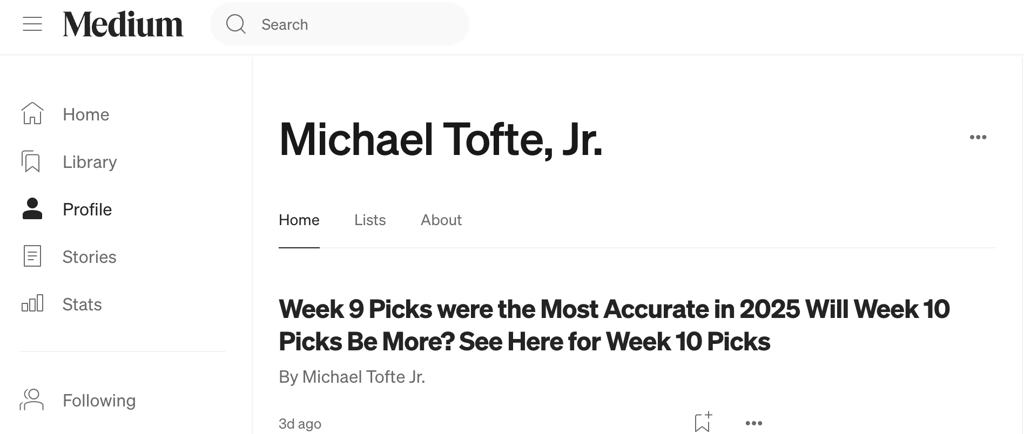Switch to the About tab
Screen dimensions: 1024x434
pos(441,220)
